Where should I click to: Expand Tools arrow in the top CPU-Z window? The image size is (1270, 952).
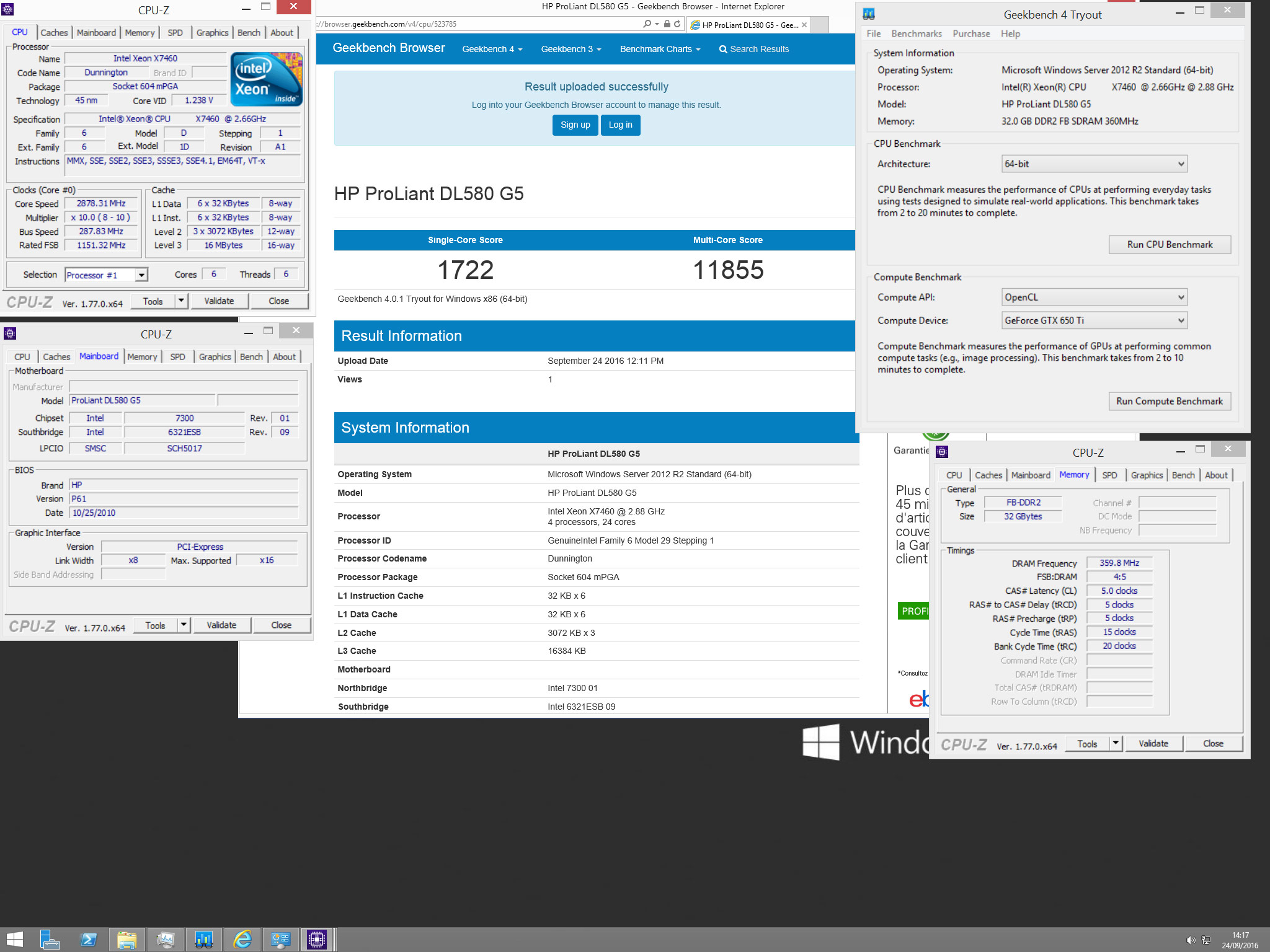181,301
